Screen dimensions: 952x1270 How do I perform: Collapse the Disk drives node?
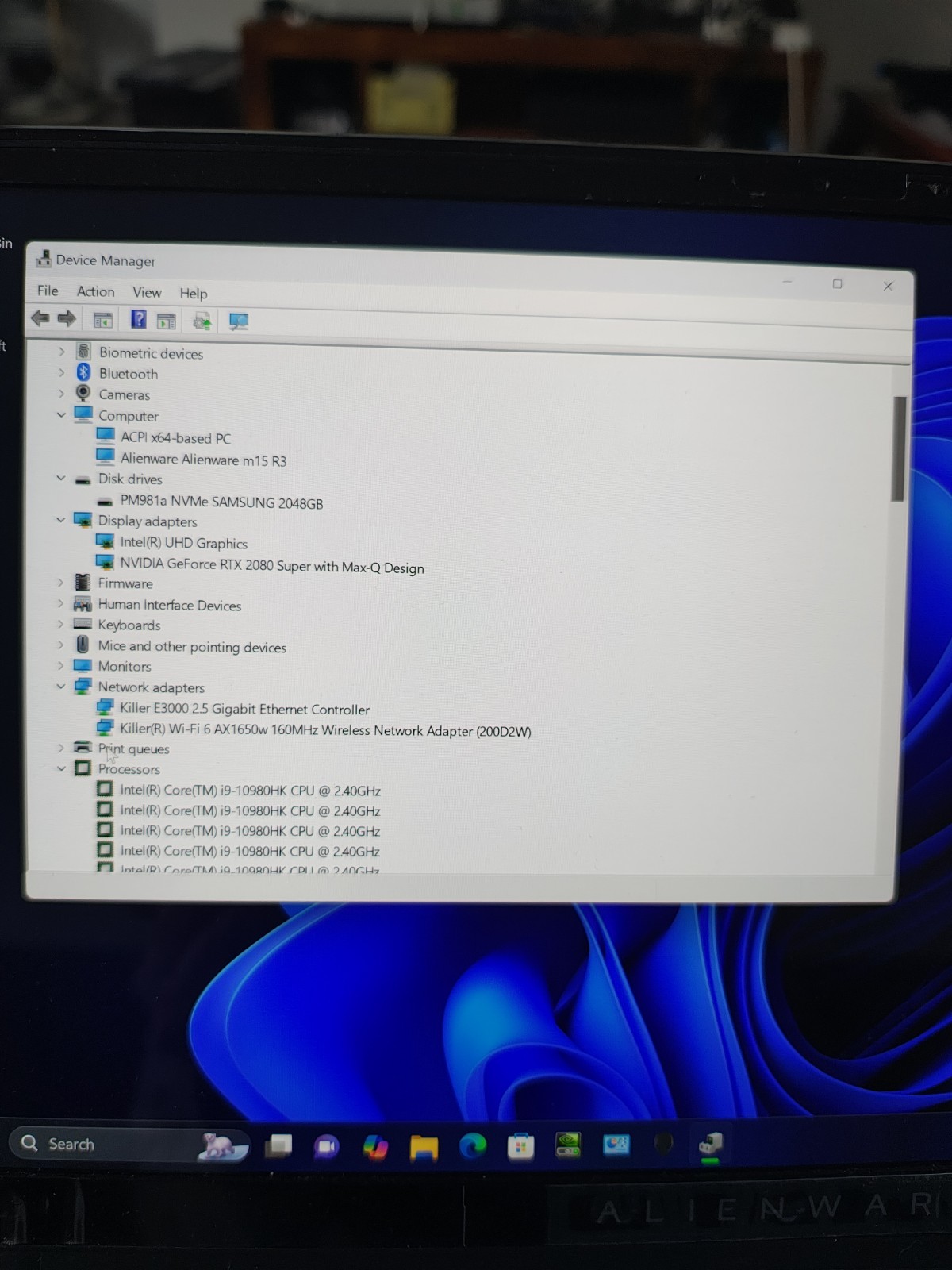click(x=61, y=478)
